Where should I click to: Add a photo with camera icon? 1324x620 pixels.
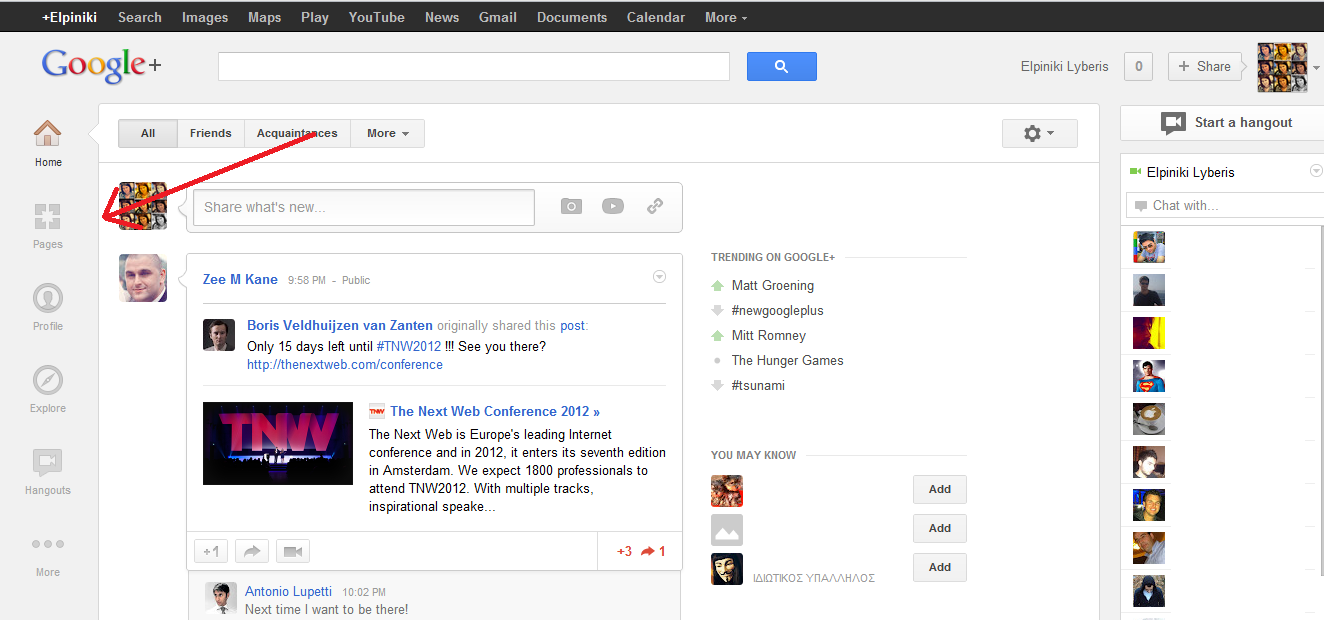(x=571, y=206)
